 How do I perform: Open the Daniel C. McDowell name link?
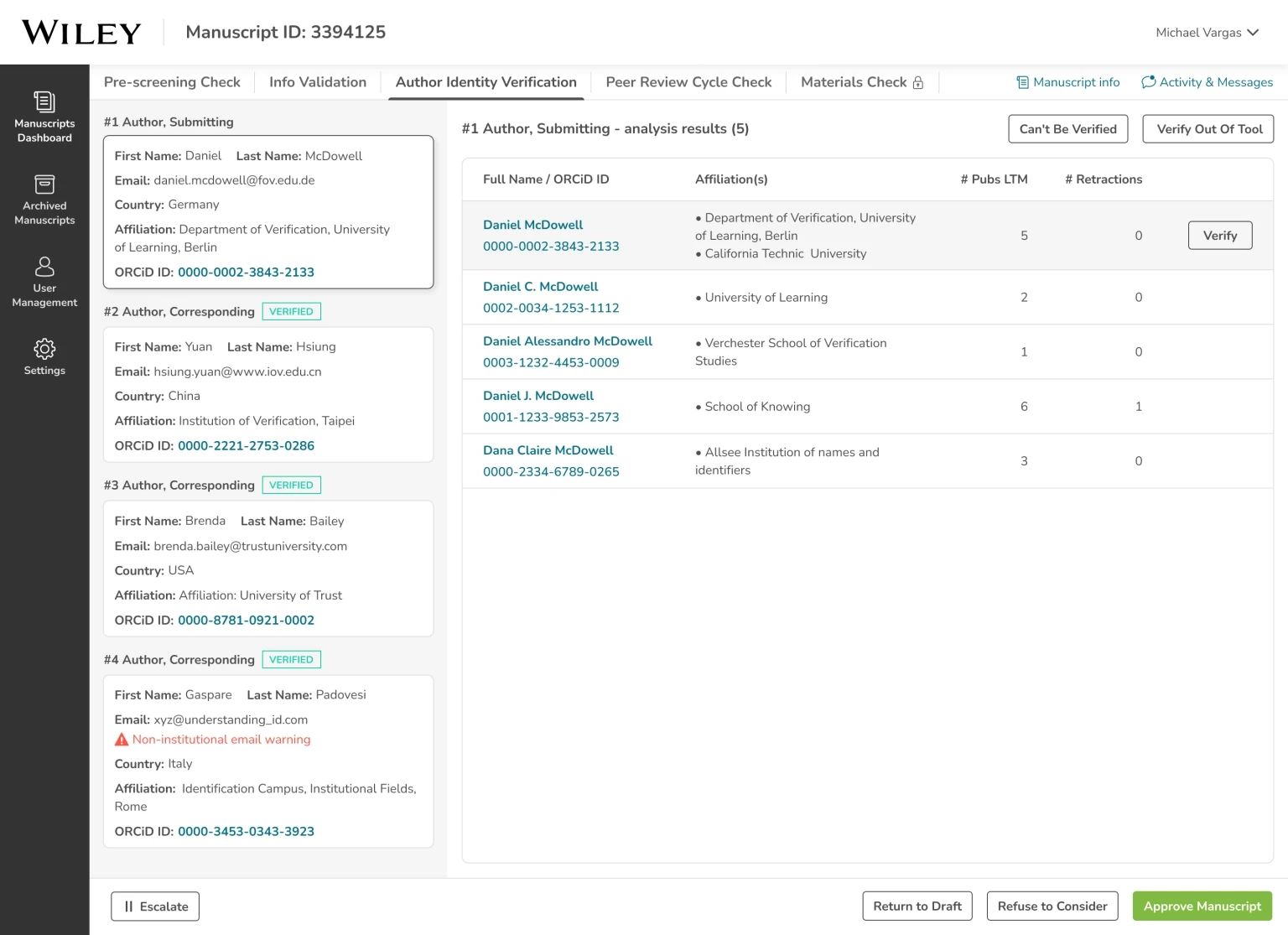(540, 287)
